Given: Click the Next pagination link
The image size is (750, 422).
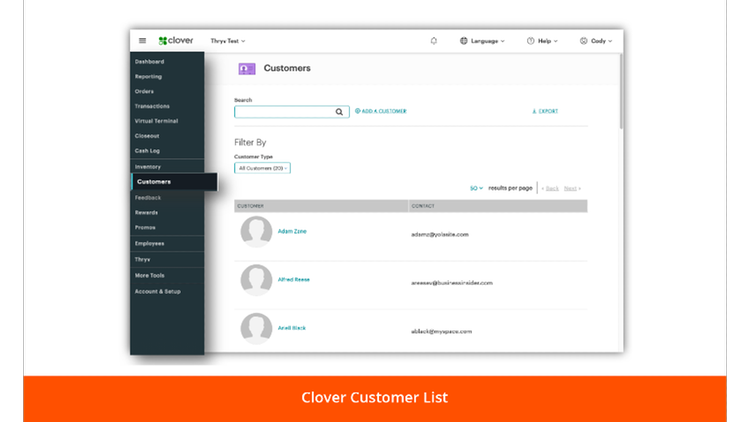Looking at the screenshot, I should (x=572, y=189).
